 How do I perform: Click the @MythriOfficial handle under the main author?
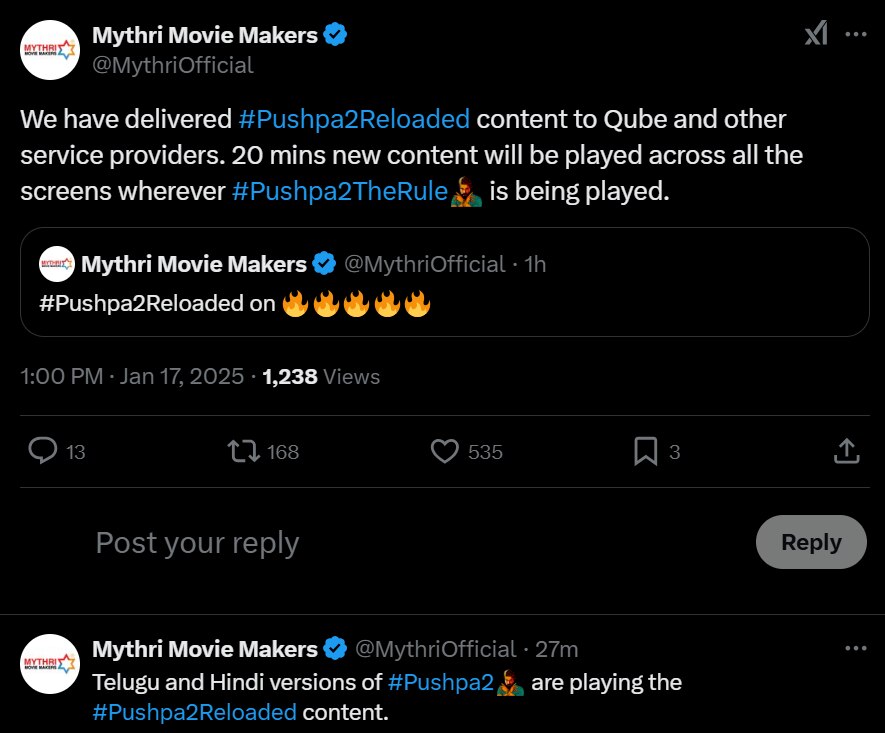[x=173, y=65]
